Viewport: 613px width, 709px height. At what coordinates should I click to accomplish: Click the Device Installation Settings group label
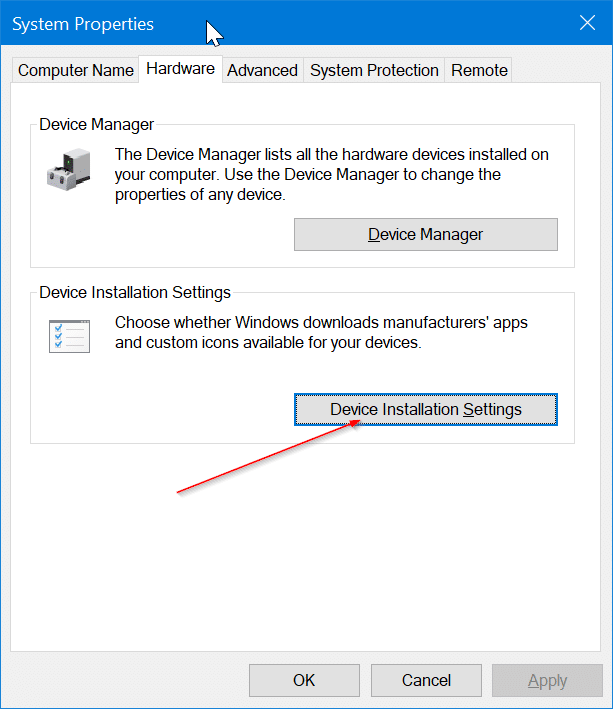(x=135, y=293)
